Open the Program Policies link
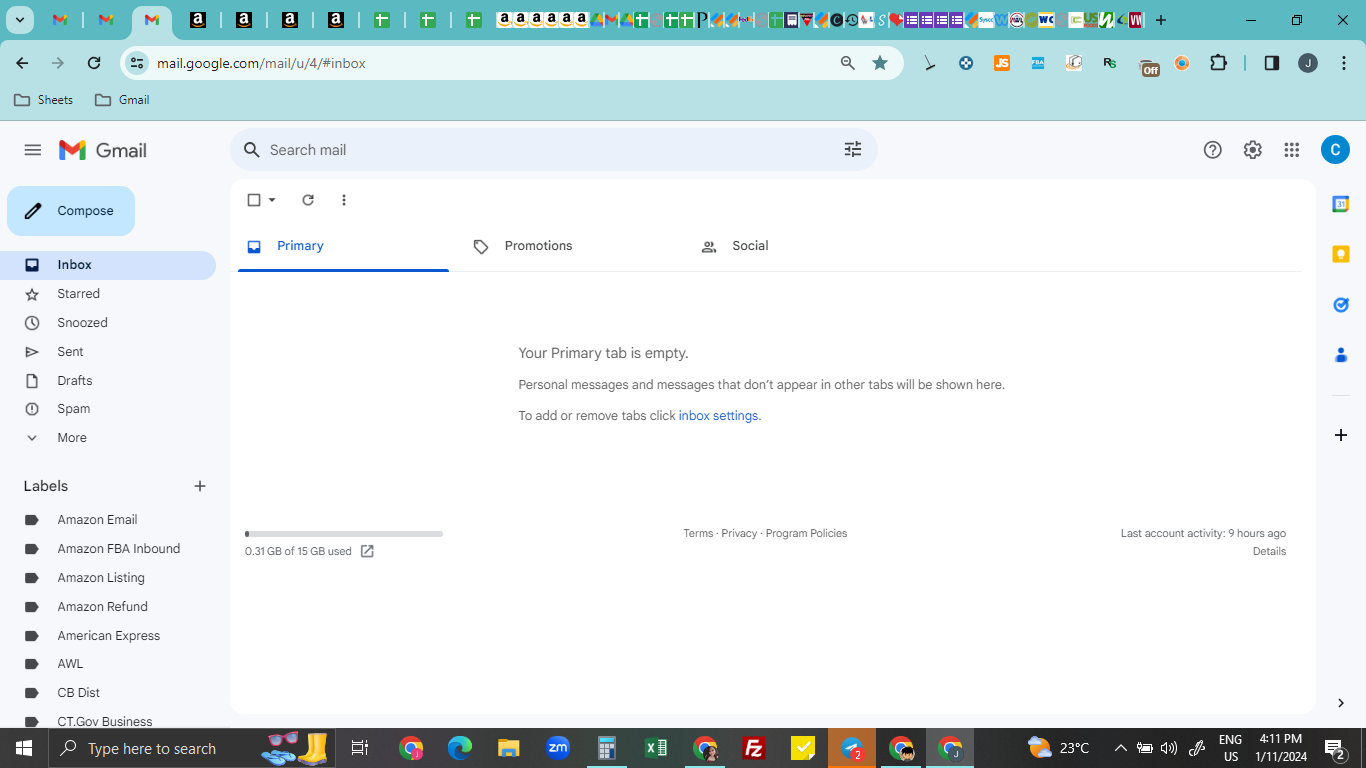Image resolution: width=1366 pixels, height=768 pixels. 806,534
